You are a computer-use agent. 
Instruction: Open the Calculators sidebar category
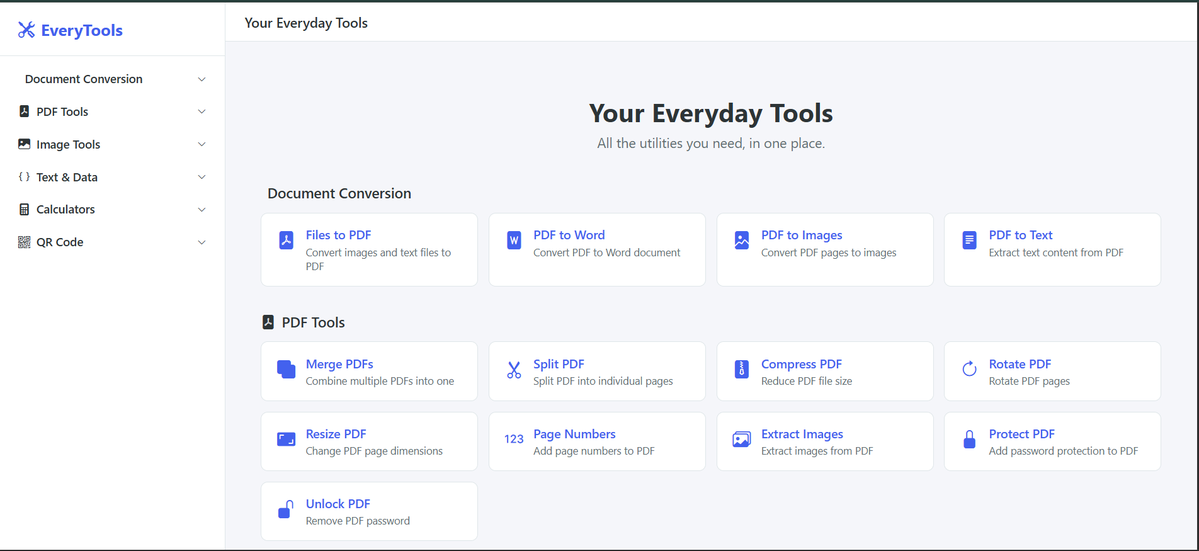[x=112, y=209]
